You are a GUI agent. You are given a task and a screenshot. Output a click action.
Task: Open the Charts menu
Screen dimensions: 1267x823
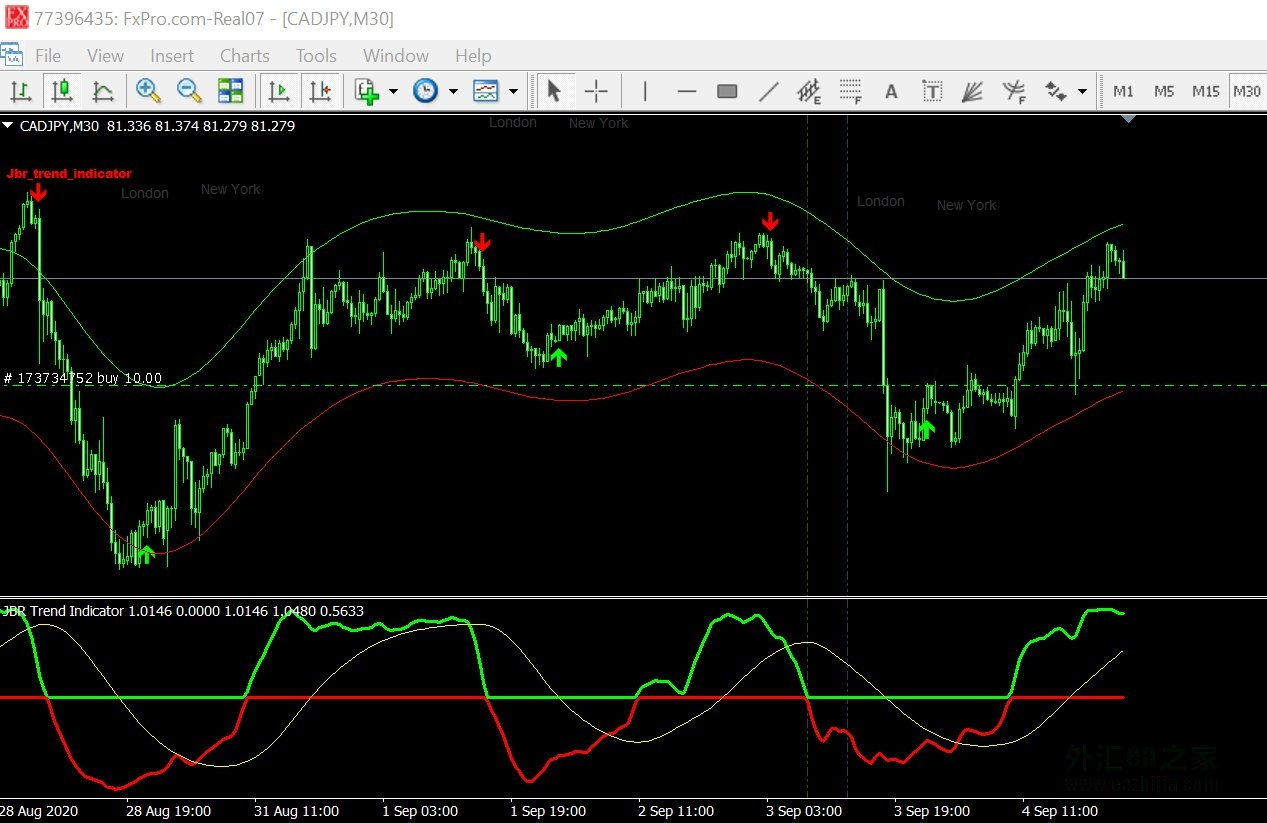pos(244,56)
